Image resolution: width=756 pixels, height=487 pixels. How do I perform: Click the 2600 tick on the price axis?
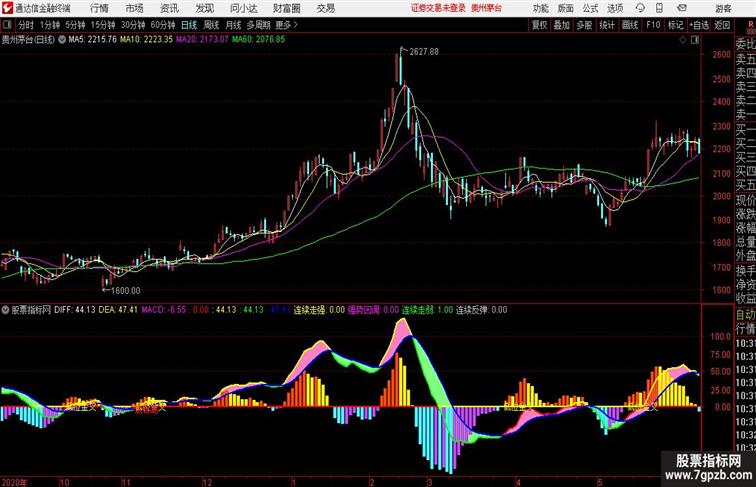722,54
